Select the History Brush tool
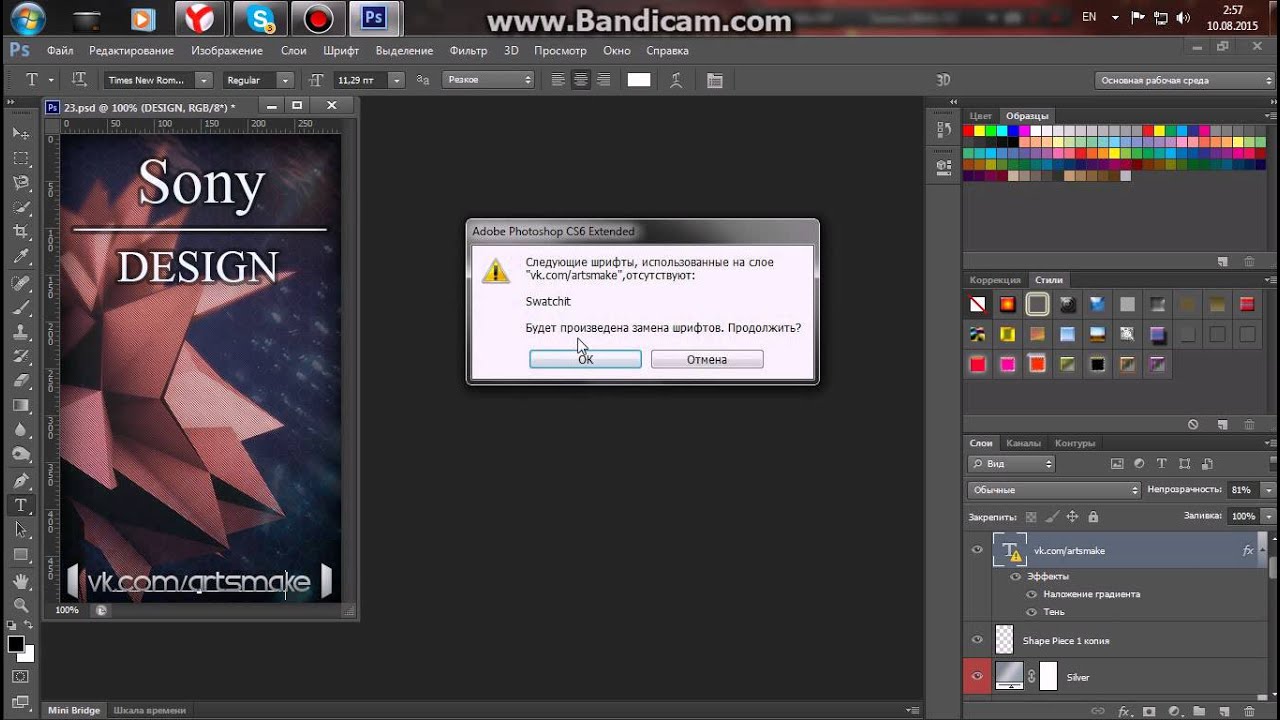Screen dimensions: 1280x720 click(21, 357)
